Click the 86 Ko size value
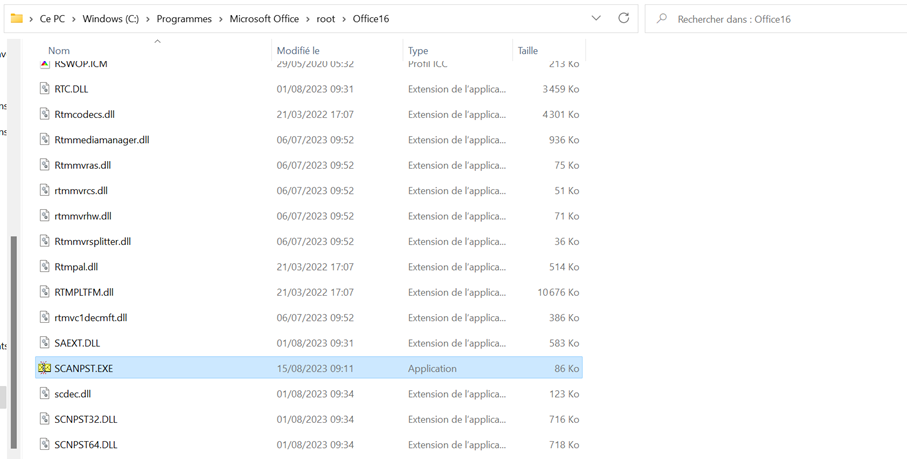This screenshot has height=459, width=907. click(567, 368)
